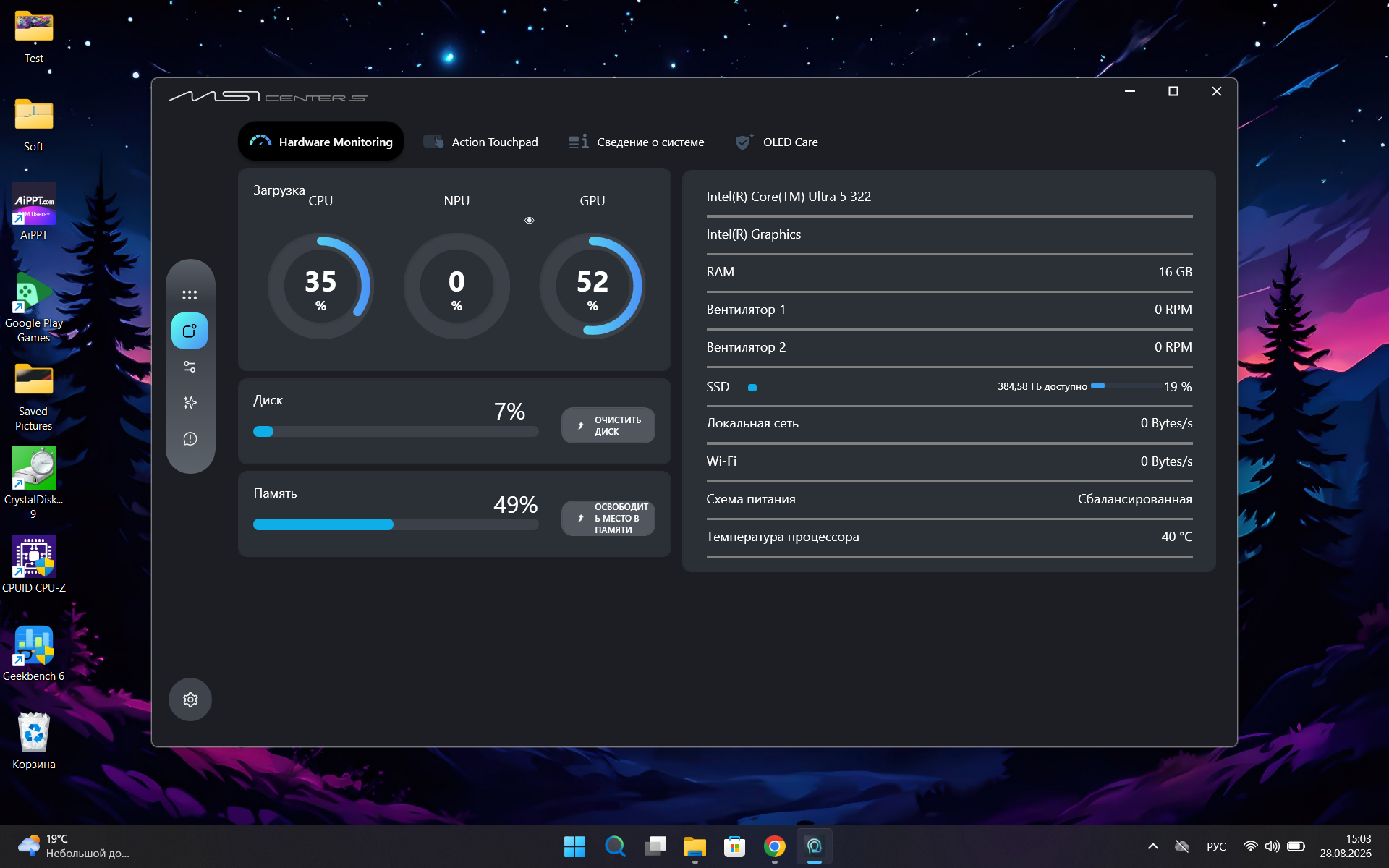The image size is (1389, 868).
Task: Open the support alert icon in sidebar
Action: tap(190, 439)
